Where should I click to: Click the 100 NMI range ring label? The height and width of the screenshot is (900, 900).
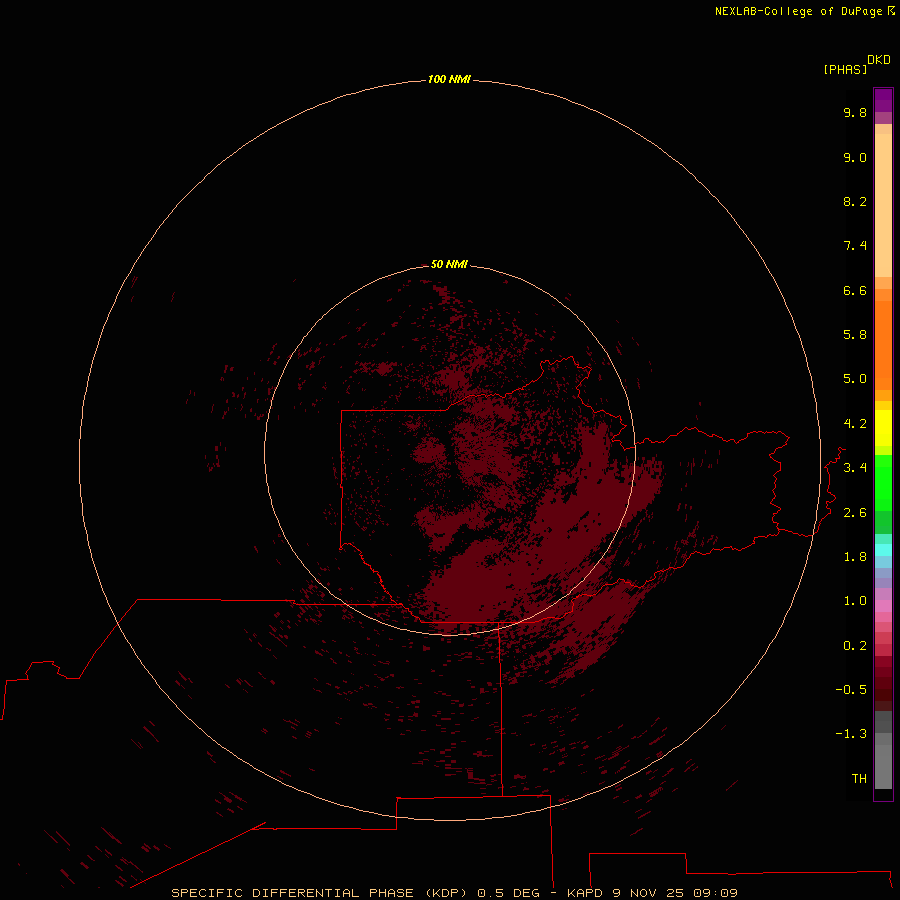coord(449,79)
